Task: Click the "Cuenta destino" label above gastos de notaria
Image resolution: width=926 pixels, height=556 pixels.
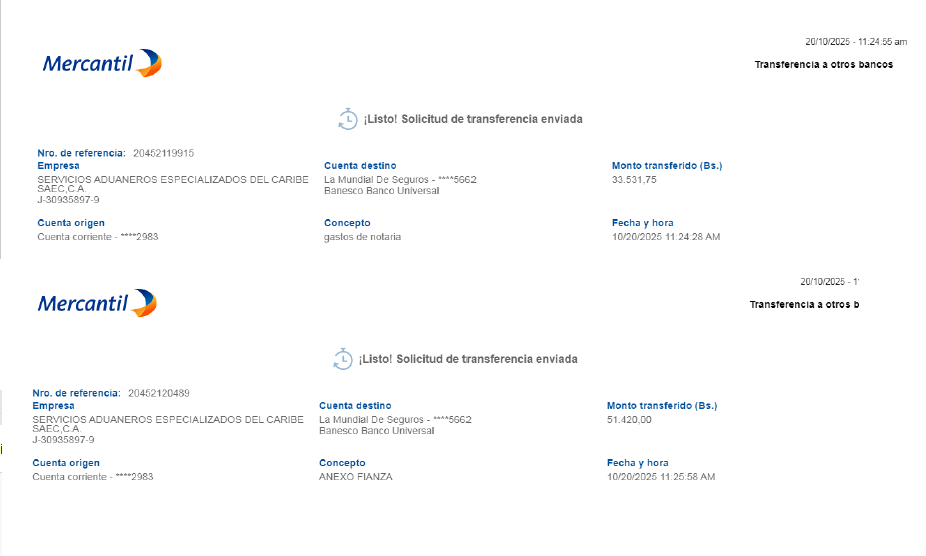Action: 360,165
